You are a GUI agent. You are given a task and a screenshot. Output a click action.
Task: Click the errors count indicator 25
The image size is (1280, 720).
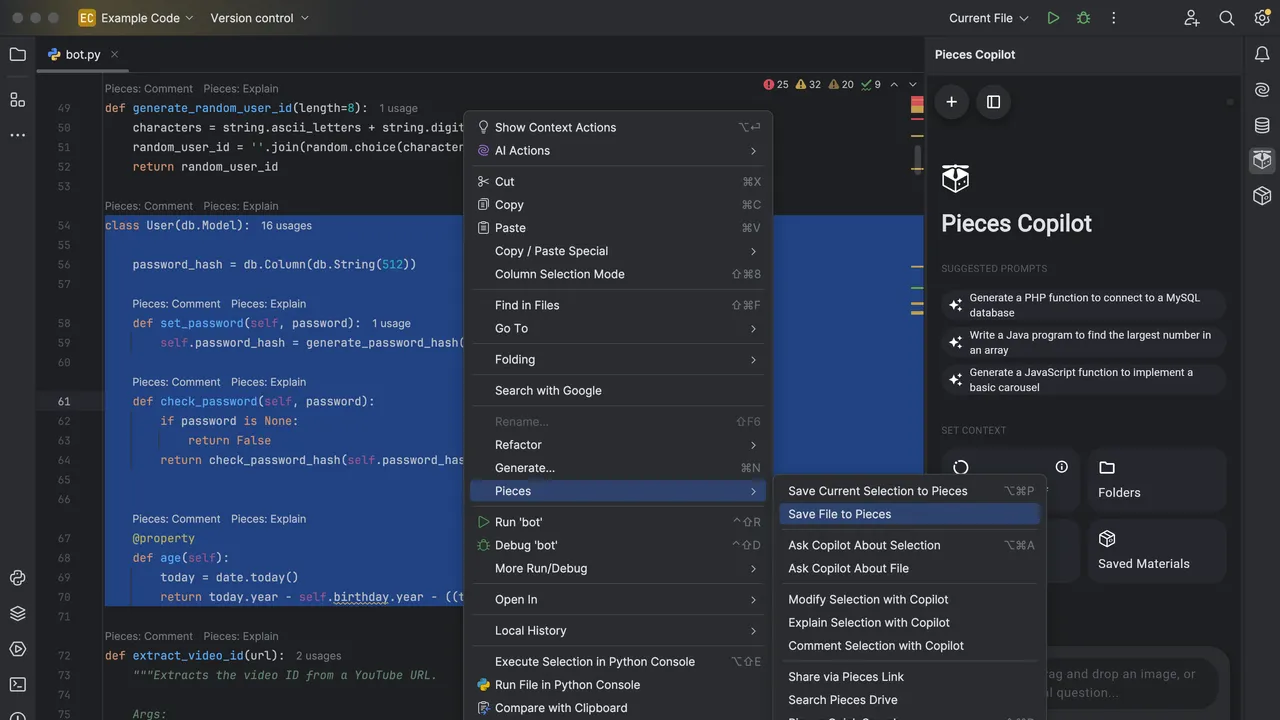[776, 85]
